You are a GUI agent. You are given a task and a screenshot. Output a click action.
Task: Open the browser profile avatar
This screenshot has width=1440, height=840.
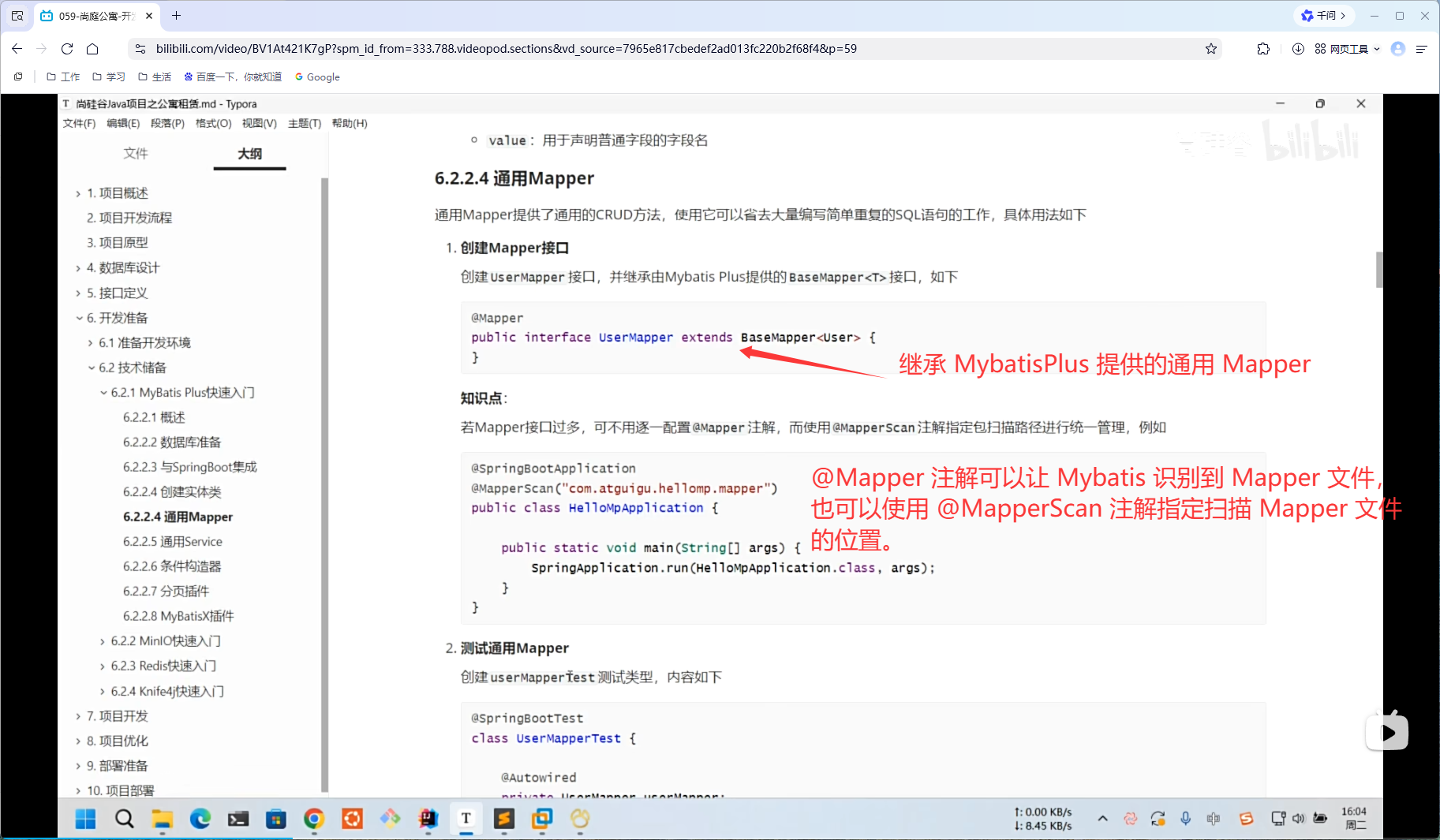(x=1398, y=49)
